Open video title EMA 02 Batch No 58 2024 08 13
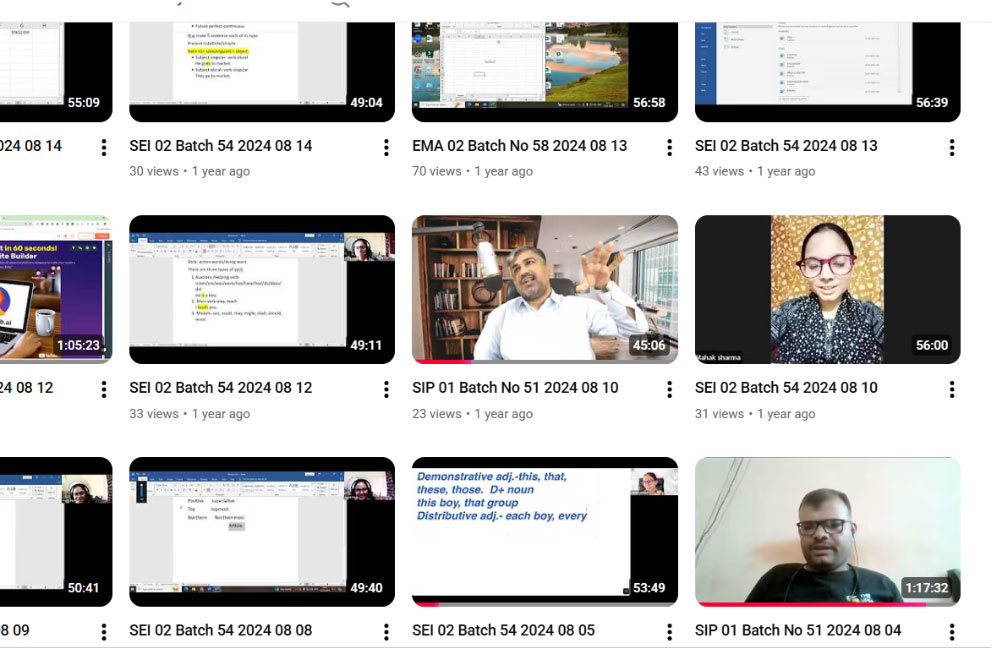This screenshot has width=1000, height=650. pos(519,146)
